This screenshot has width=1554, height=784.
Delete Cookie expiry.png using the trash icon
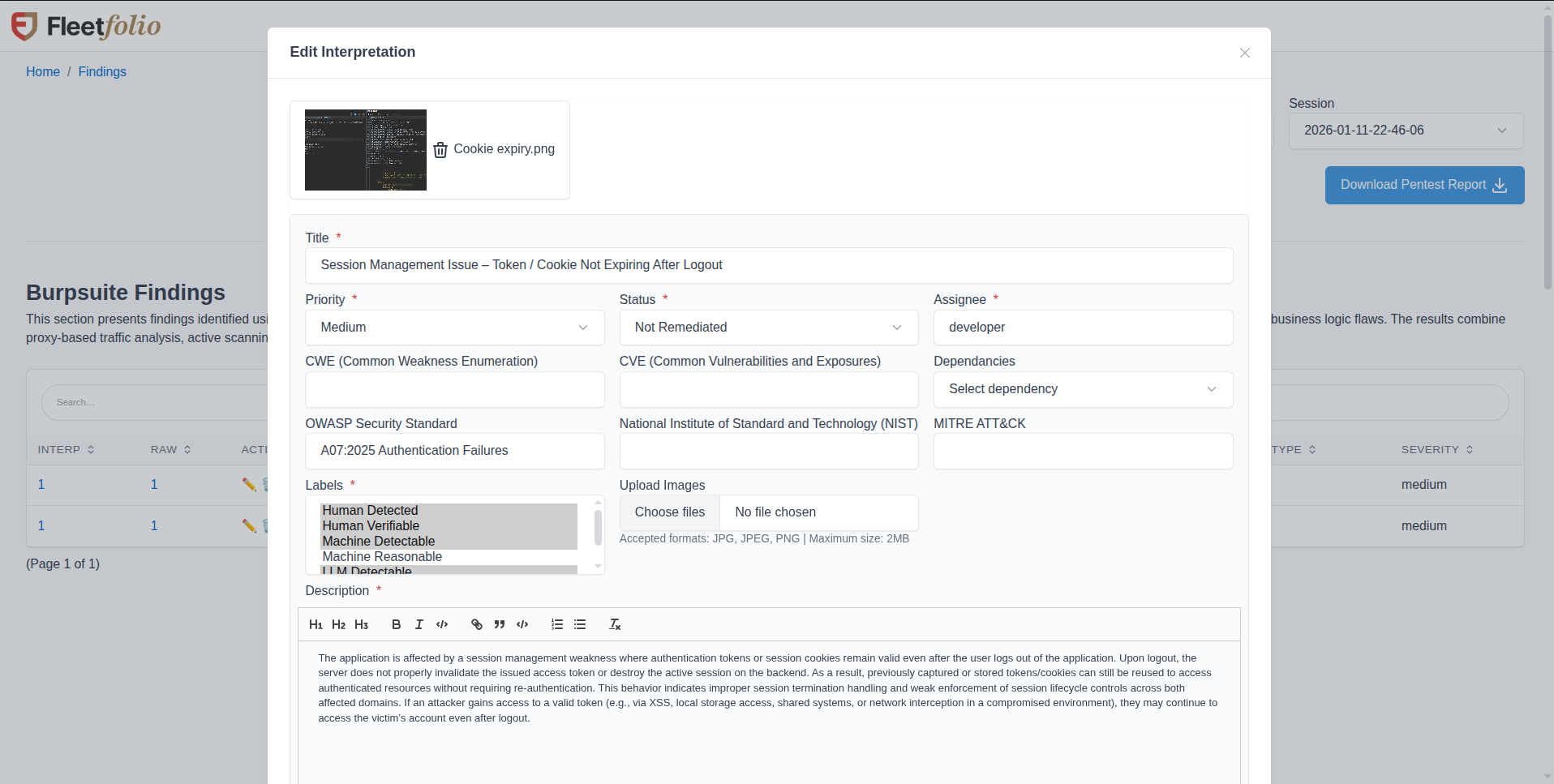tap(440, 150)
